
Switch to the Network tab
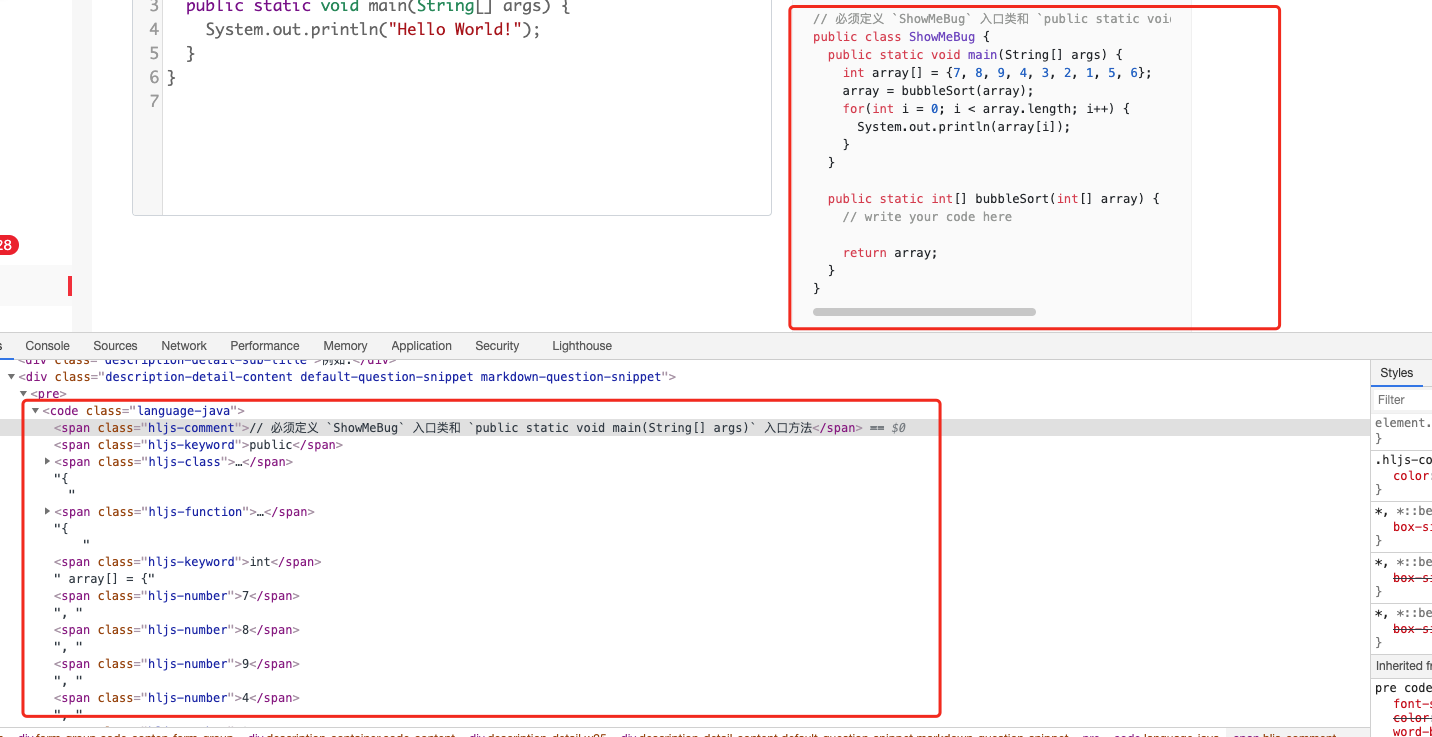[x=183, y=345]
